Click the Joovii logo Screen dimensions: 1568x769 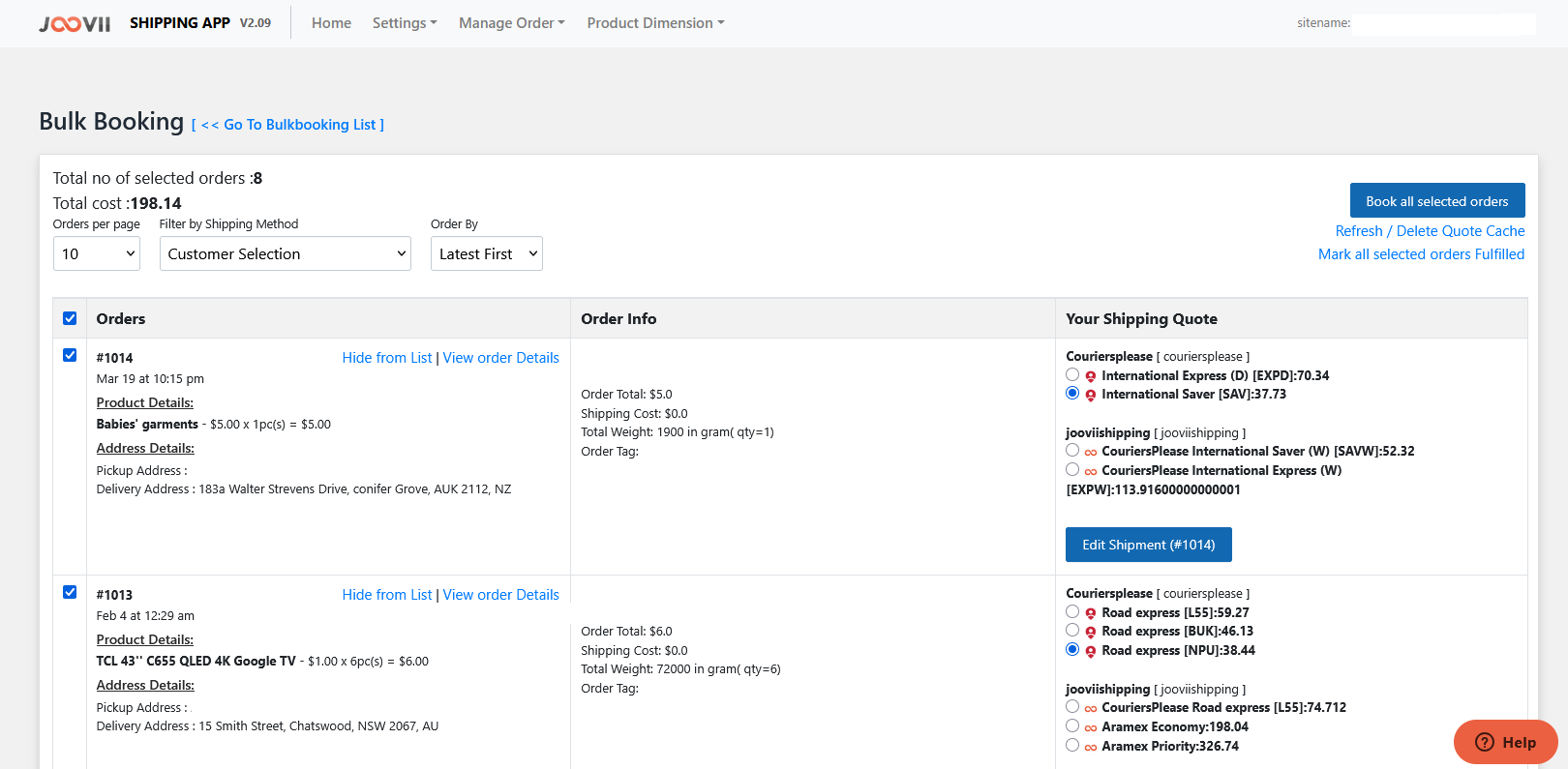pos(75,23)
